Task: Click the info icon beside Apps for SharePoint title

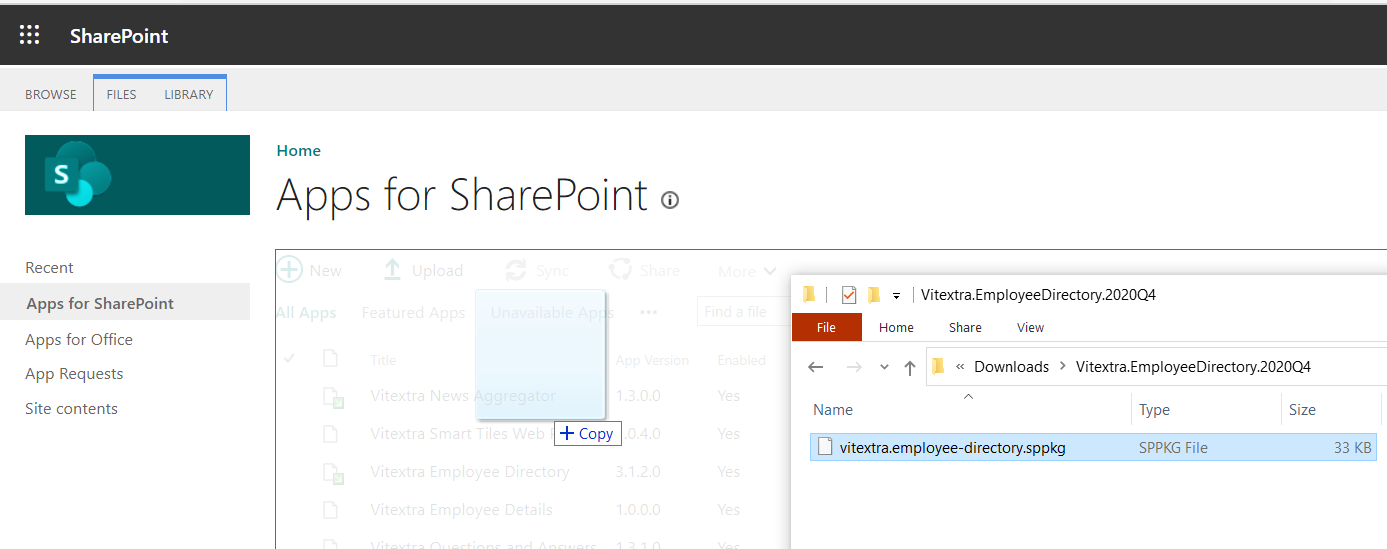Action: pos(670,200)
